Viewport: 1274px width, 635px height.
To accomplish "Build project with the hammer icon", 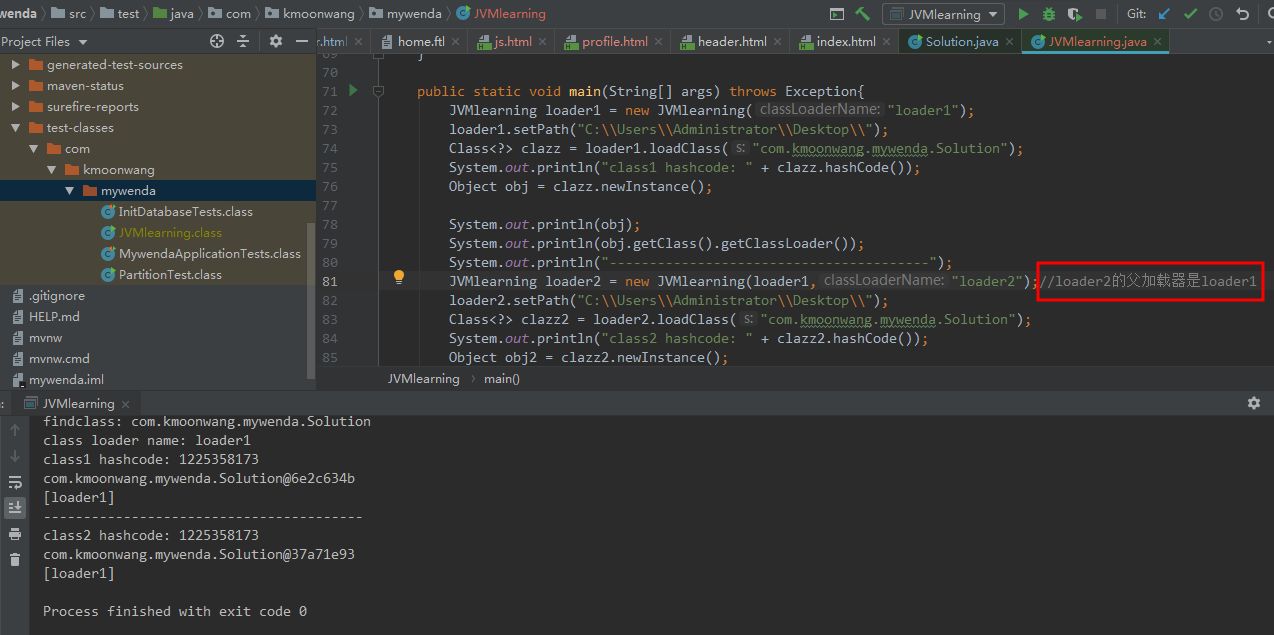I will (x=862, y=14).
